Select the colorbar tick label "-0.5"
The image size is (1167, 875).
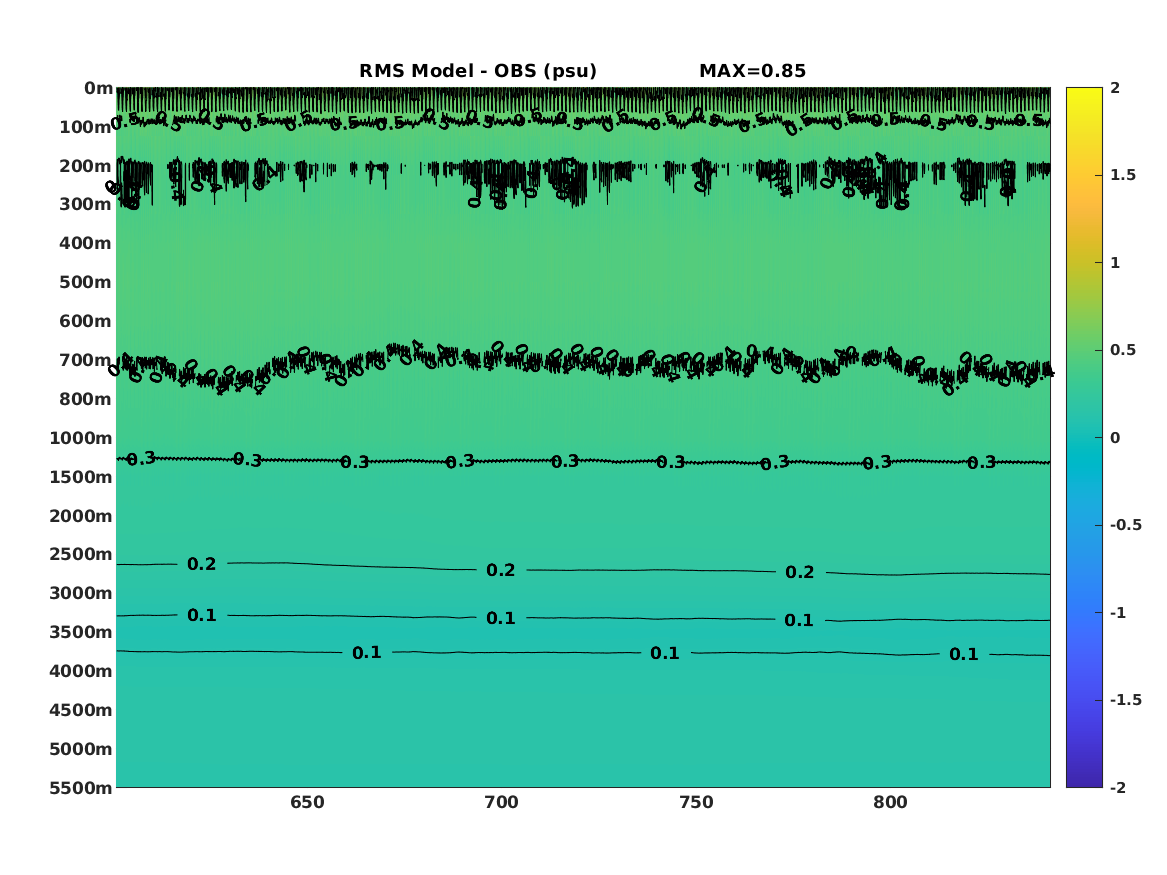pyautogui.click(x=1126, y=525)
